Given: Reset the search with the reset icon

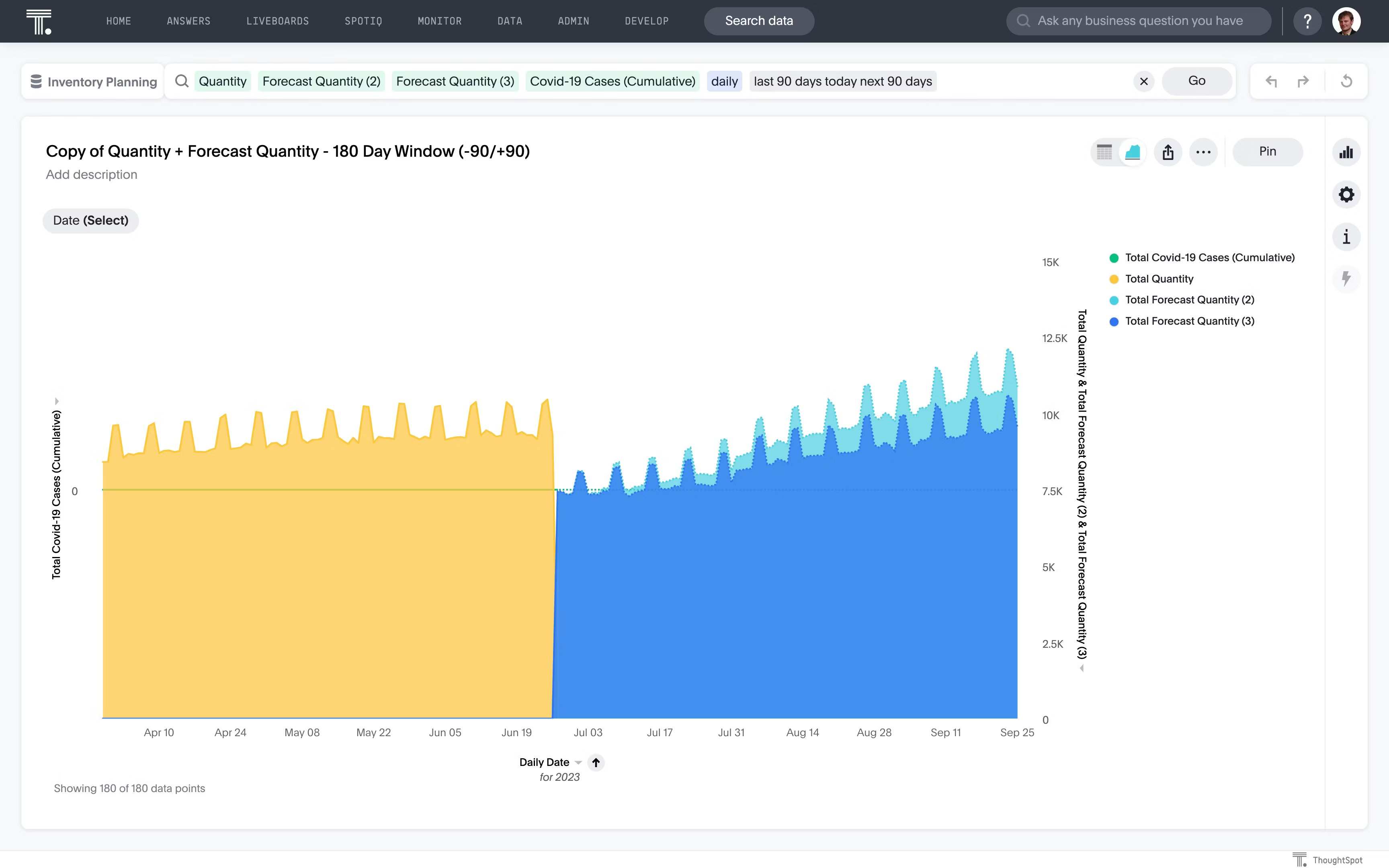Looking at the screenshot, I should [x=1346, y=82].
